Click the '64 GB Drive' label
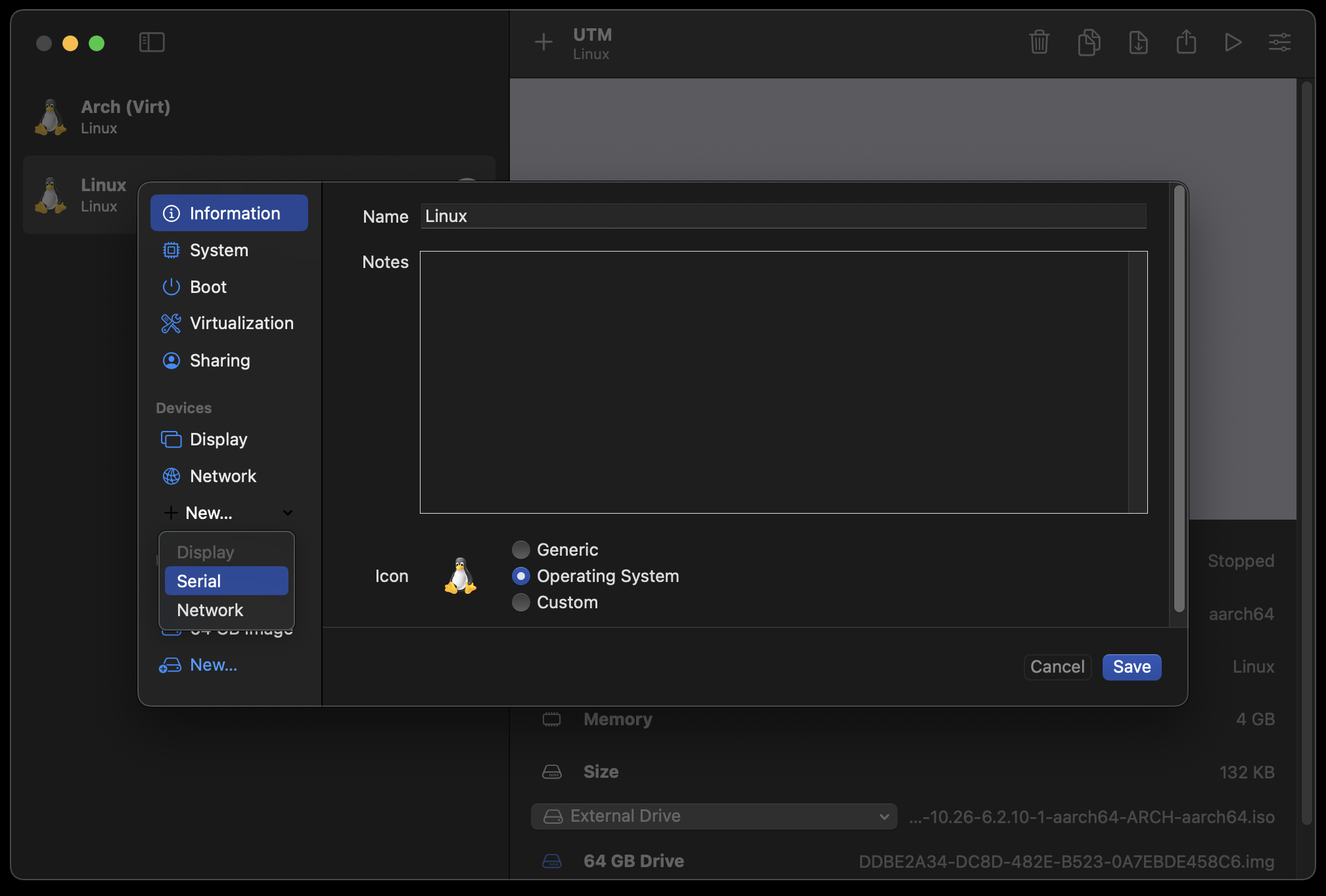Viewport: 1326px width, 896px height. [x=633, y=861]
